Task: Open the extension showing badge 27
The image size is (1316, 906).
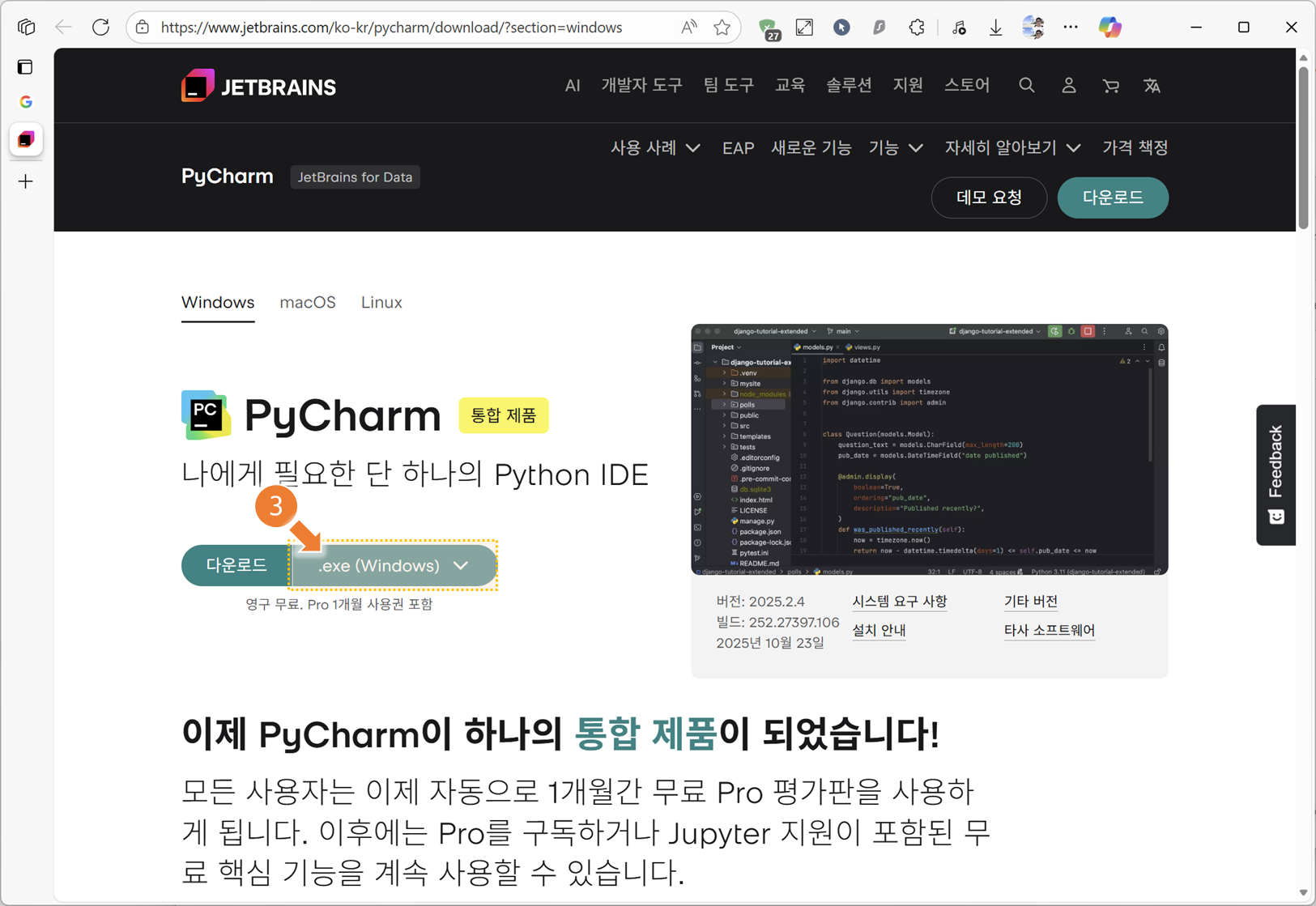Action: coord(769,28)
